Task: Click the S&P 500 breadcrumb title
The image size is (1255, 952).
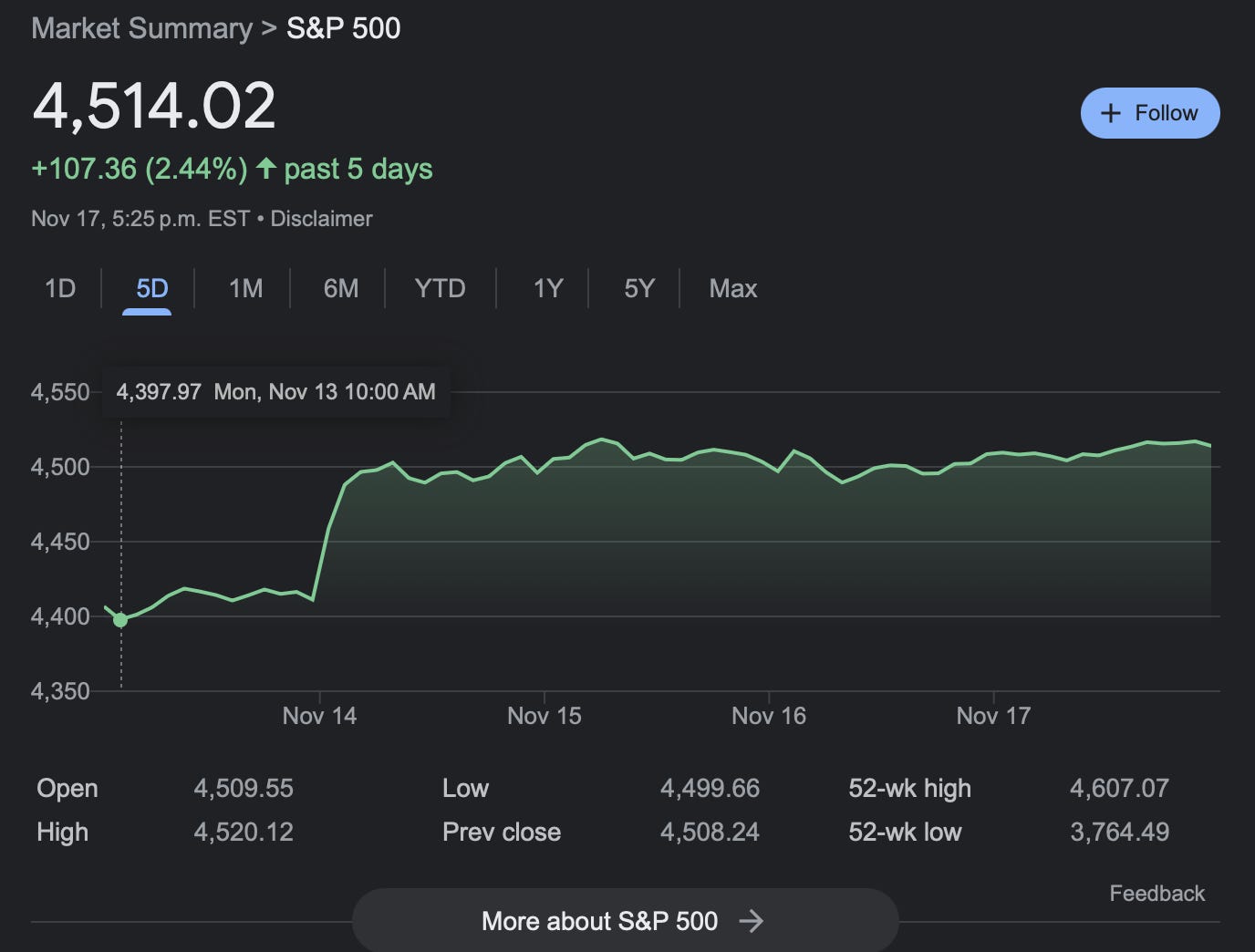Action: (344, 28)
